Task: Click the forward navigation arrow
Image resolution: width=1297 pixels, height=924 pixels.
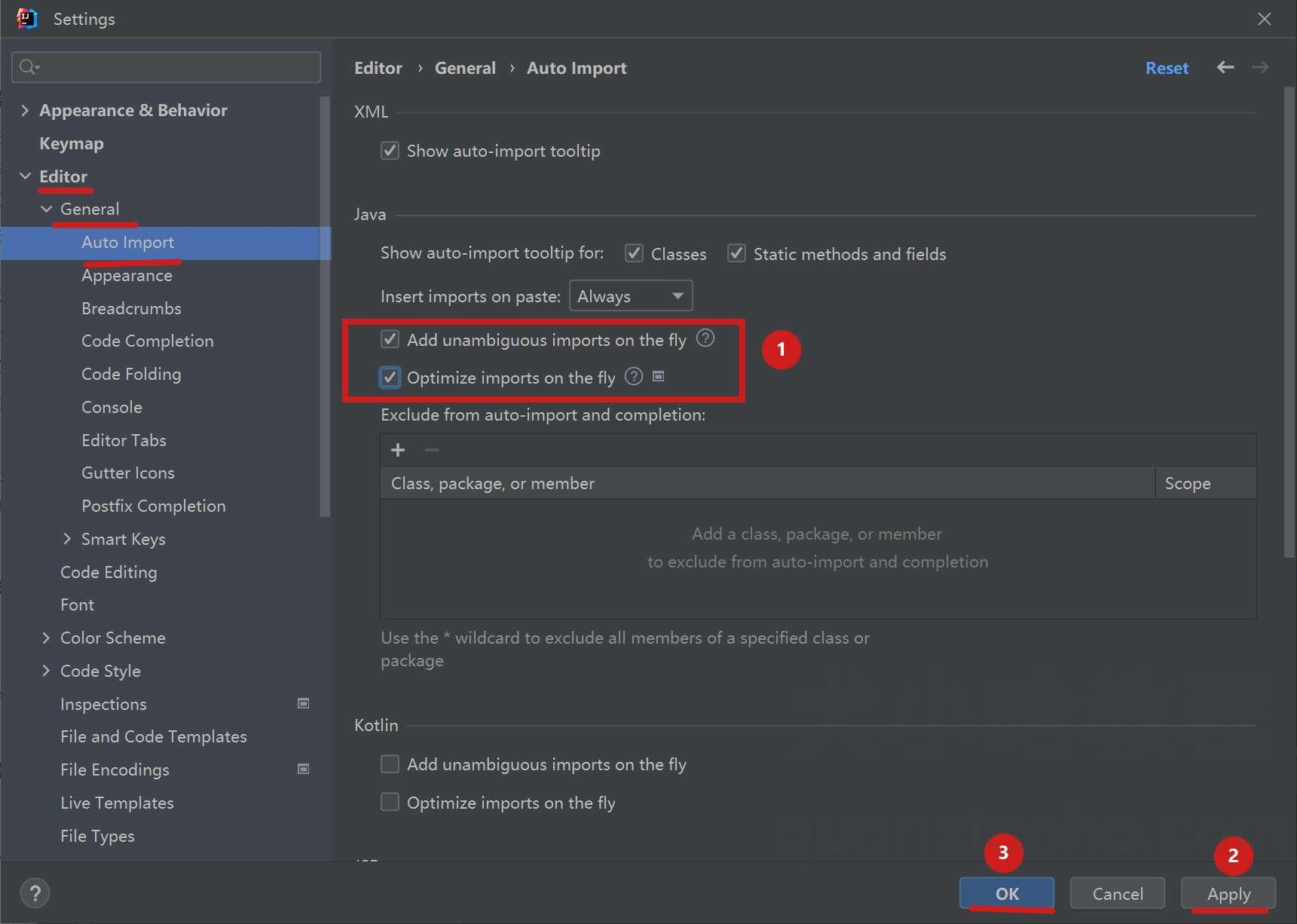Action: point(1260,67)
